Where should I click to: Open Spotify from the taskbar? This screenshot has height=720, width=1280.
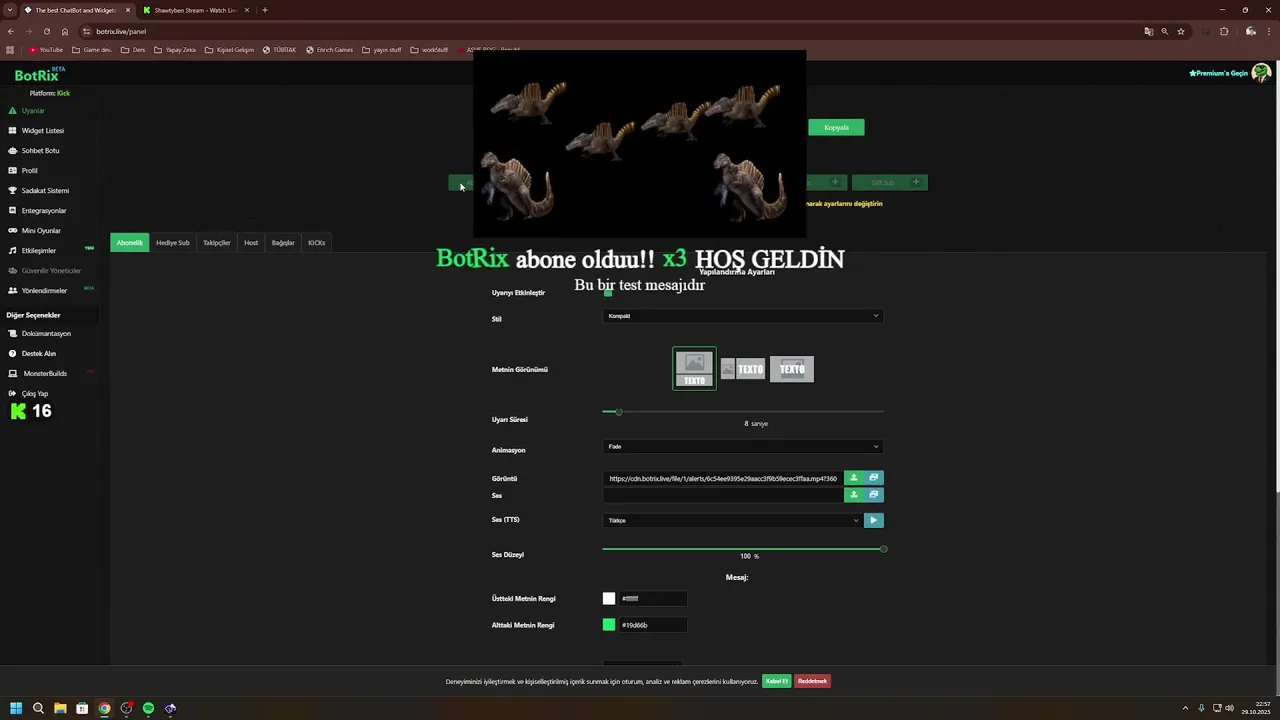pyautogui.click(x=148, y=708)
